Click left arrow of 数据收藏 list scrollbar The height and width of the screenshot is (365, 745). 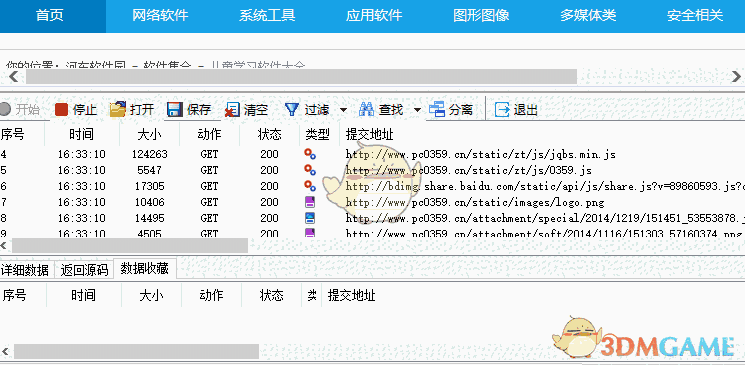coord(6,352)
